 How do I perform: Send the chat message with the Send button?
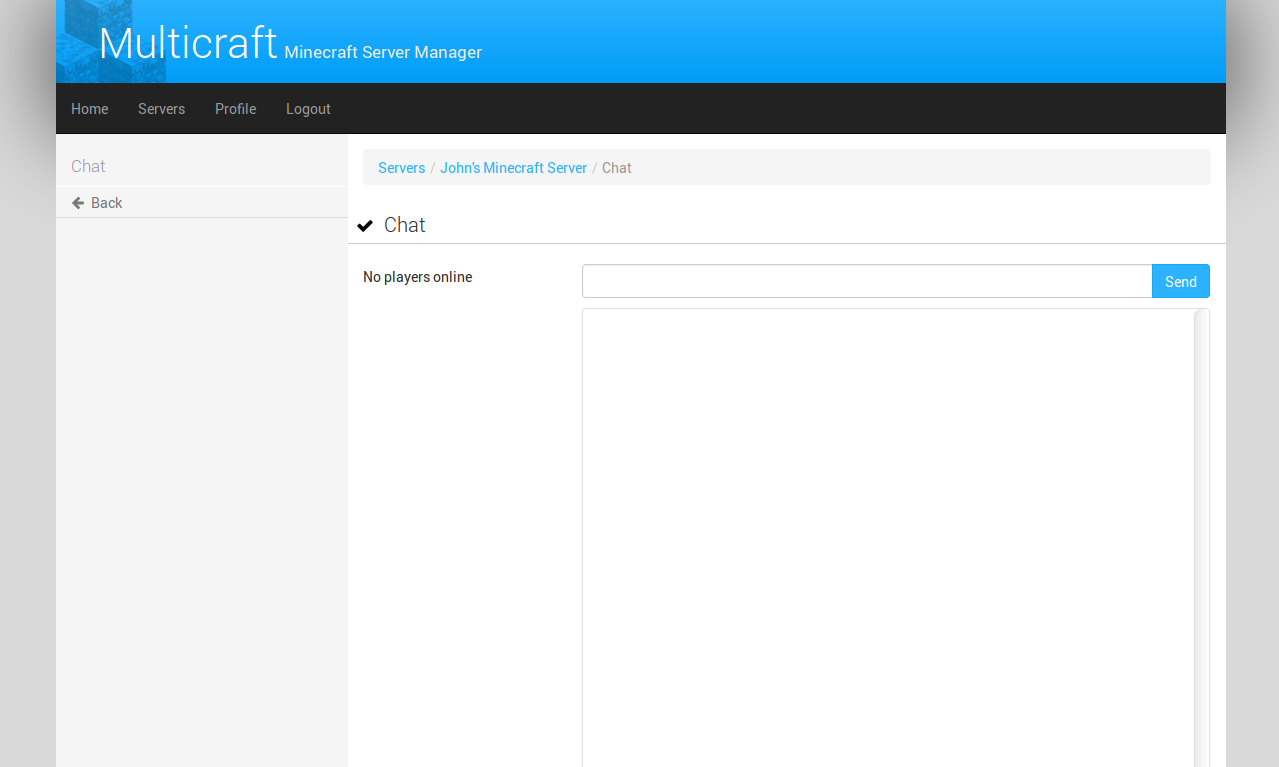(x=1180, y=281)
